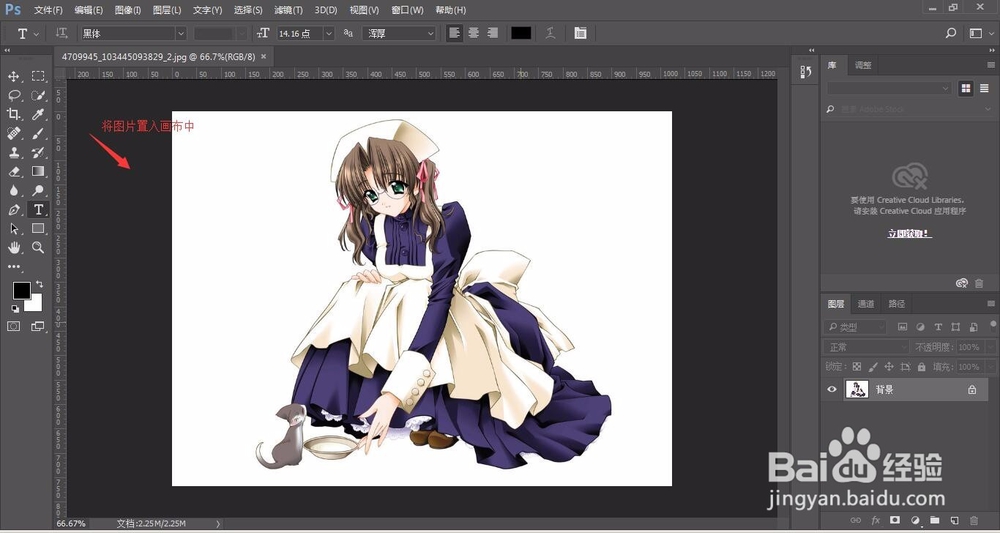Click the create warped text icon
Image resolution: width=1000 pixels, height=533 pixels.
[x=550, y=33]
